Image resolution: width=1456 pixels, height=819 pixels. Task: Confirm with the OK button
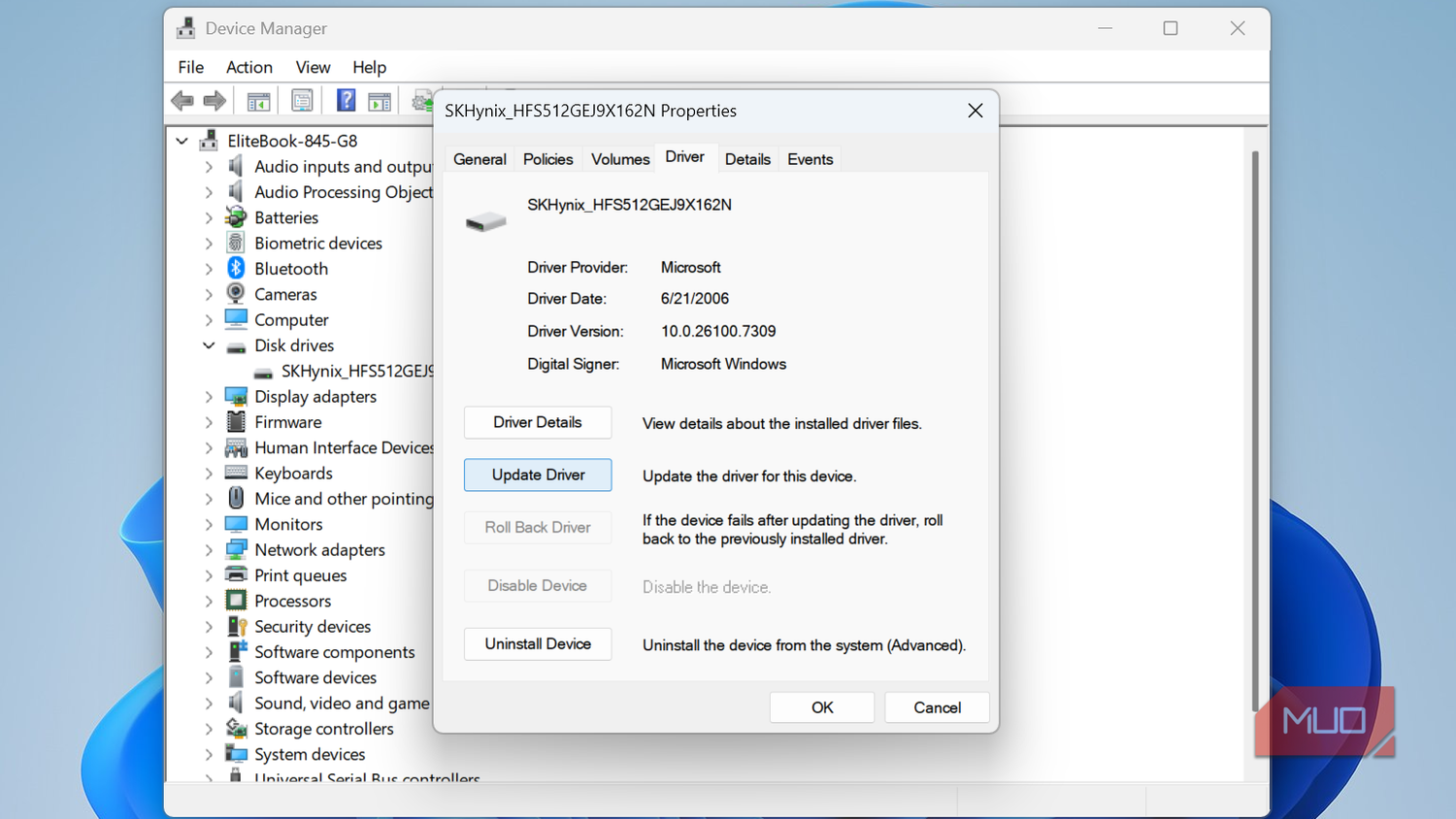tap(822, 707)
